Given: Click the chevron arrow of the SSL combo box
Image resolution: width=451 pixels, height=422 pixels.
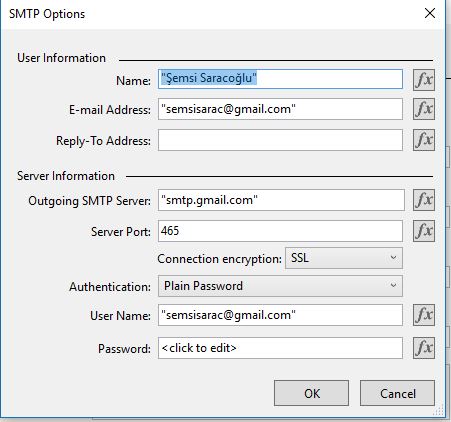Looking at the screenshot, I should [393, 258].
